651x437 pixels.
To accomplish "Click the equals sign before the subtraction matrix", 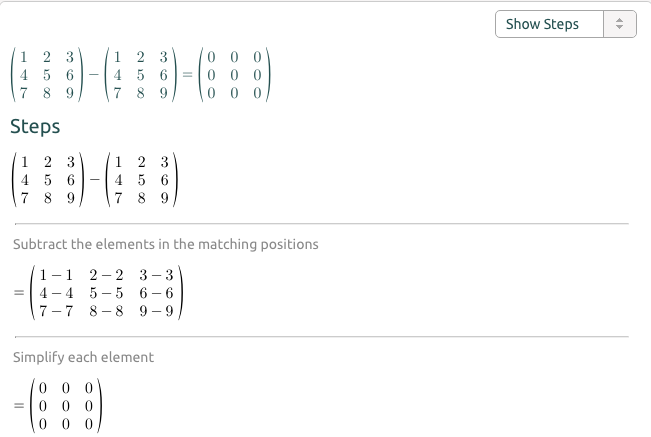I will (x=19, y=293).
